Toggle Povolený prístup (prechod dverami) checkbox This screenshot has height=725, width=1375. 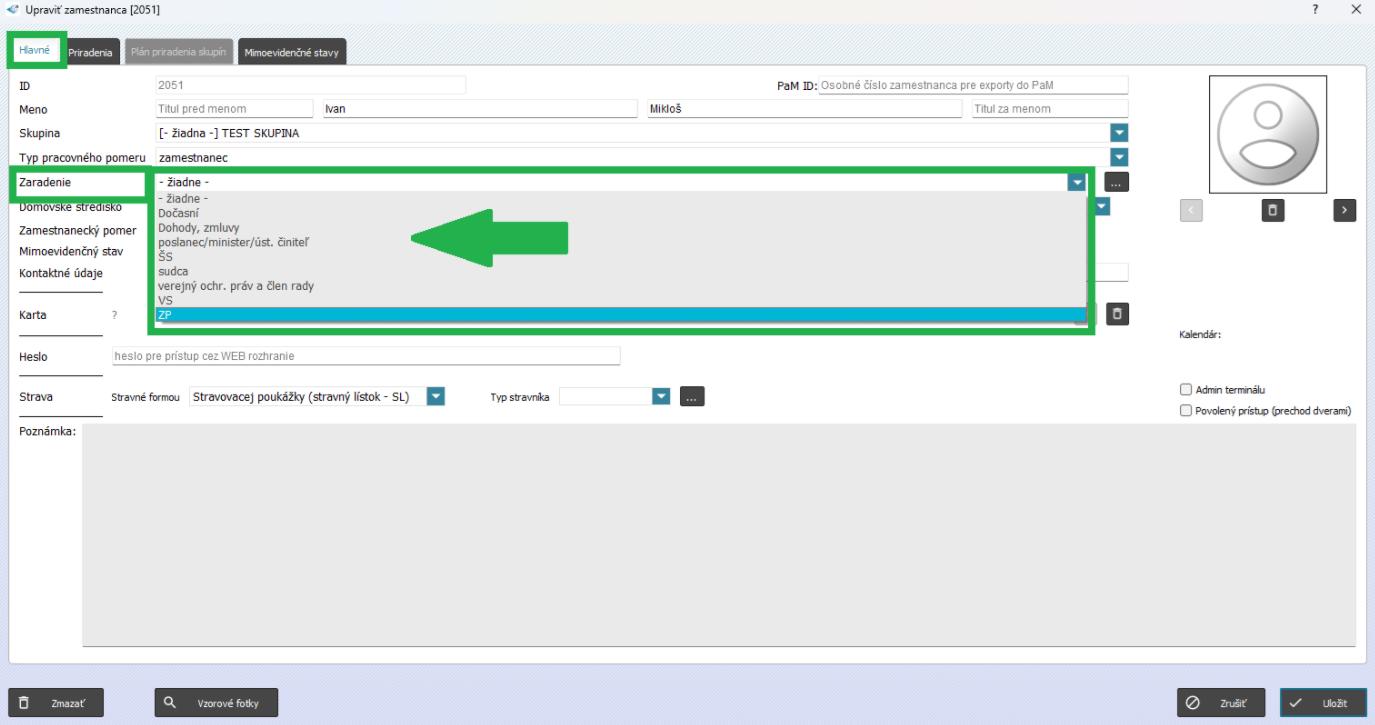[1186, 410]
